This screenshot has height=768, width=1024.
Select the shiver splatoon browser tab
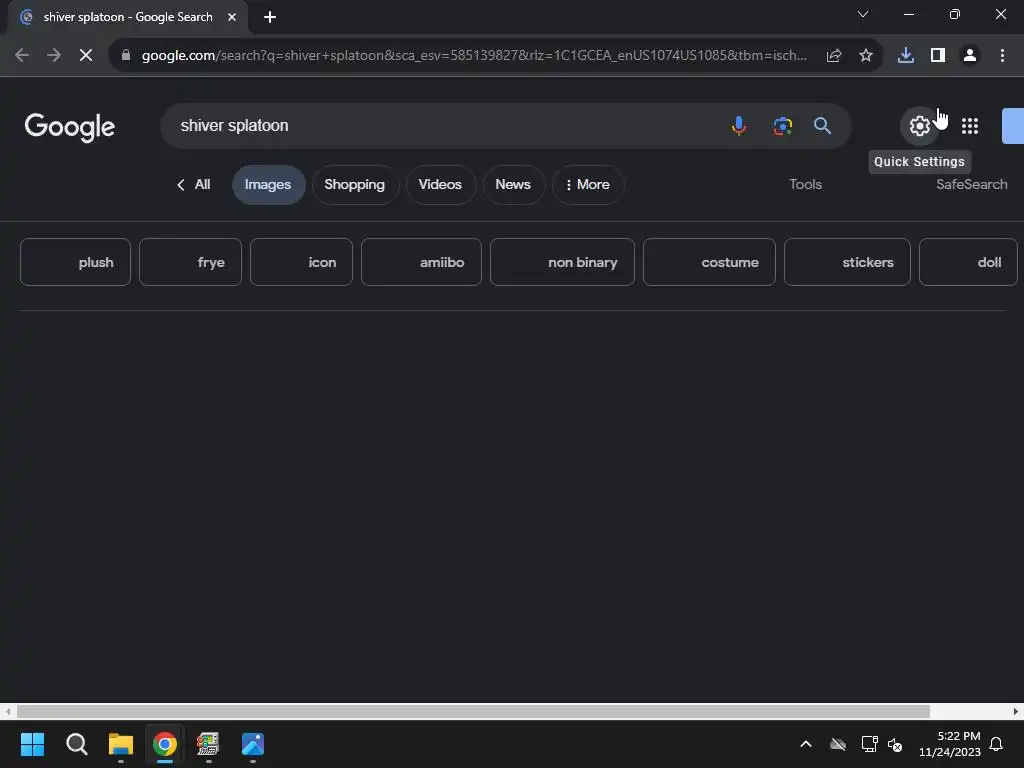point(128,17)
